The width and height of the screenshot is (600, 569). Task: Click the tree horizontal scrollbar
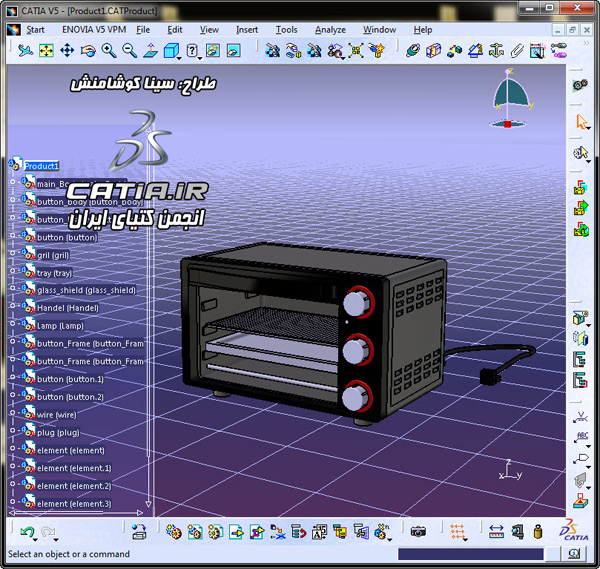(76, 512)
